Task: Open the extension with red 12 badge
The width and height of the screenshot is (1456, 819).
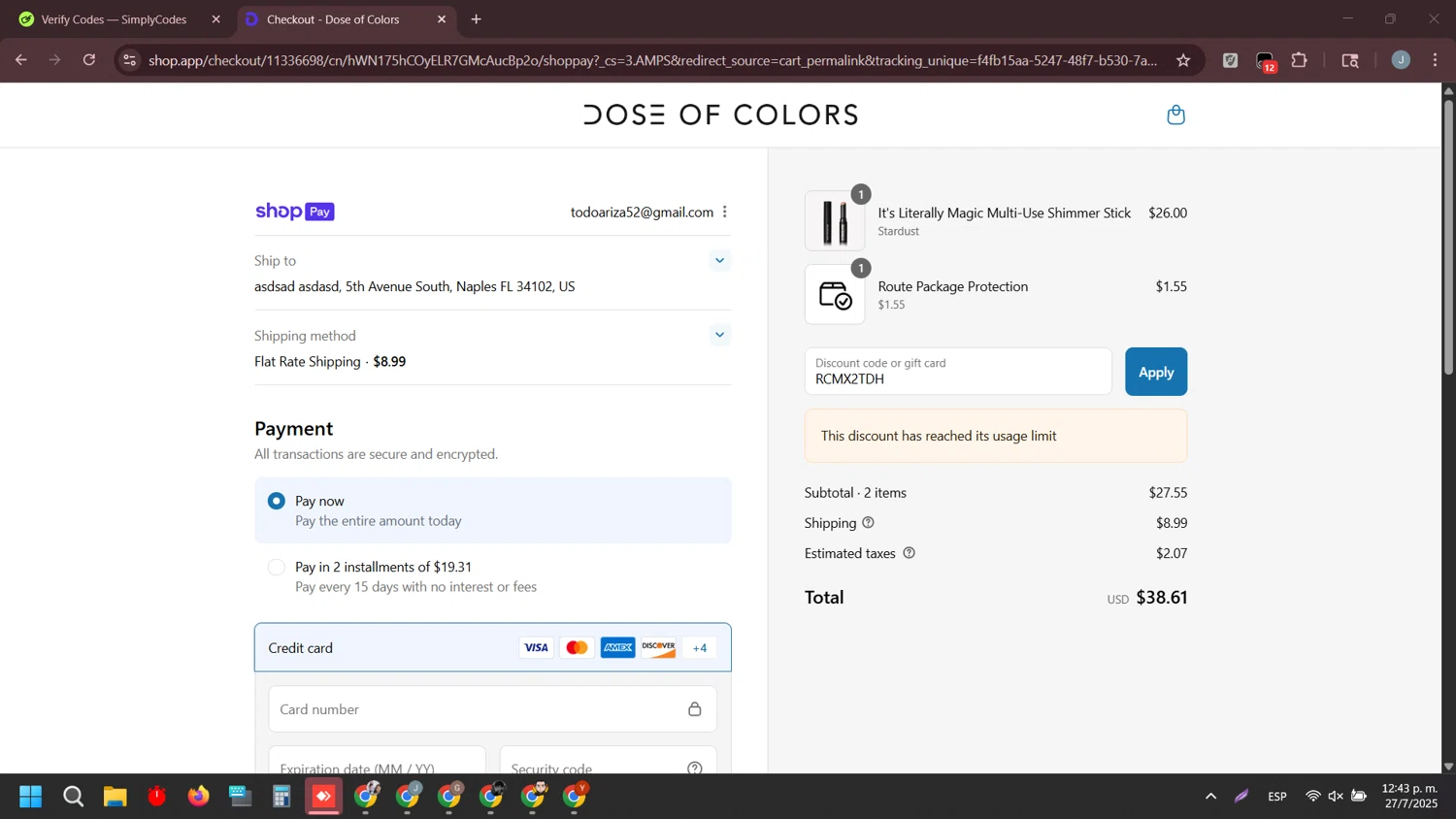Action: click(1265, 61)
